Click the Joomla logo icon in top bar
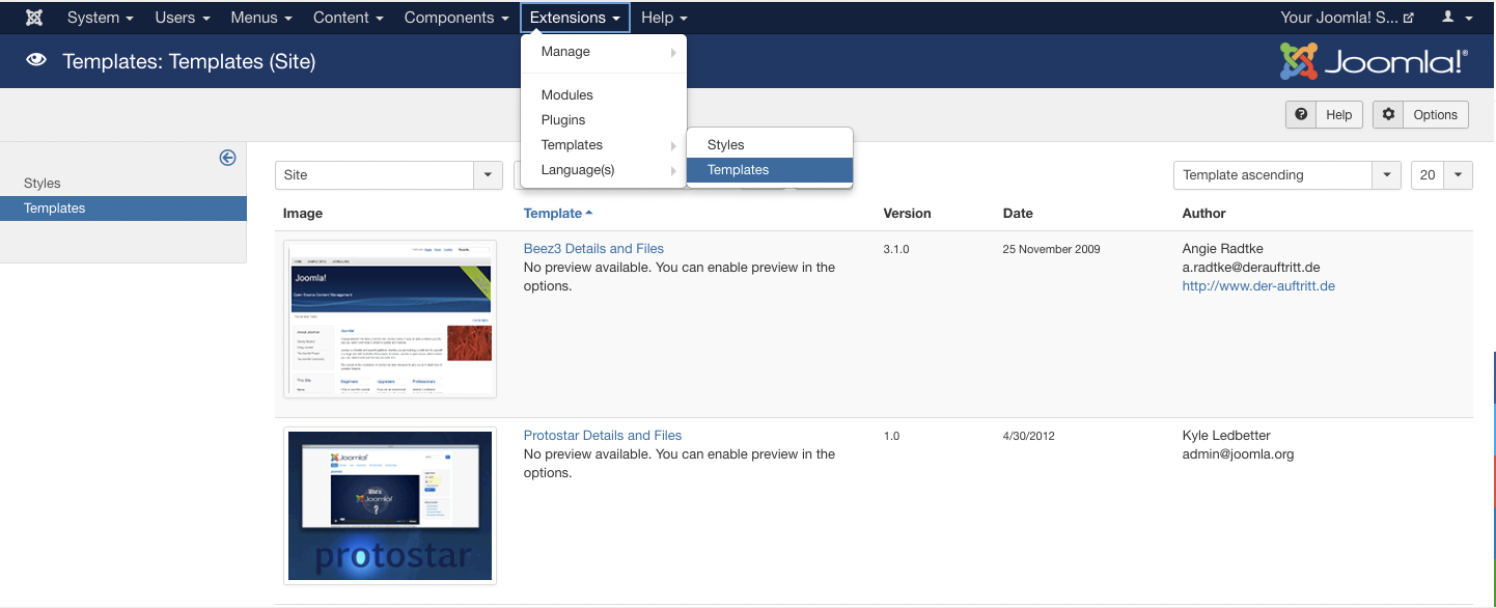 click(x=34, y=17)
